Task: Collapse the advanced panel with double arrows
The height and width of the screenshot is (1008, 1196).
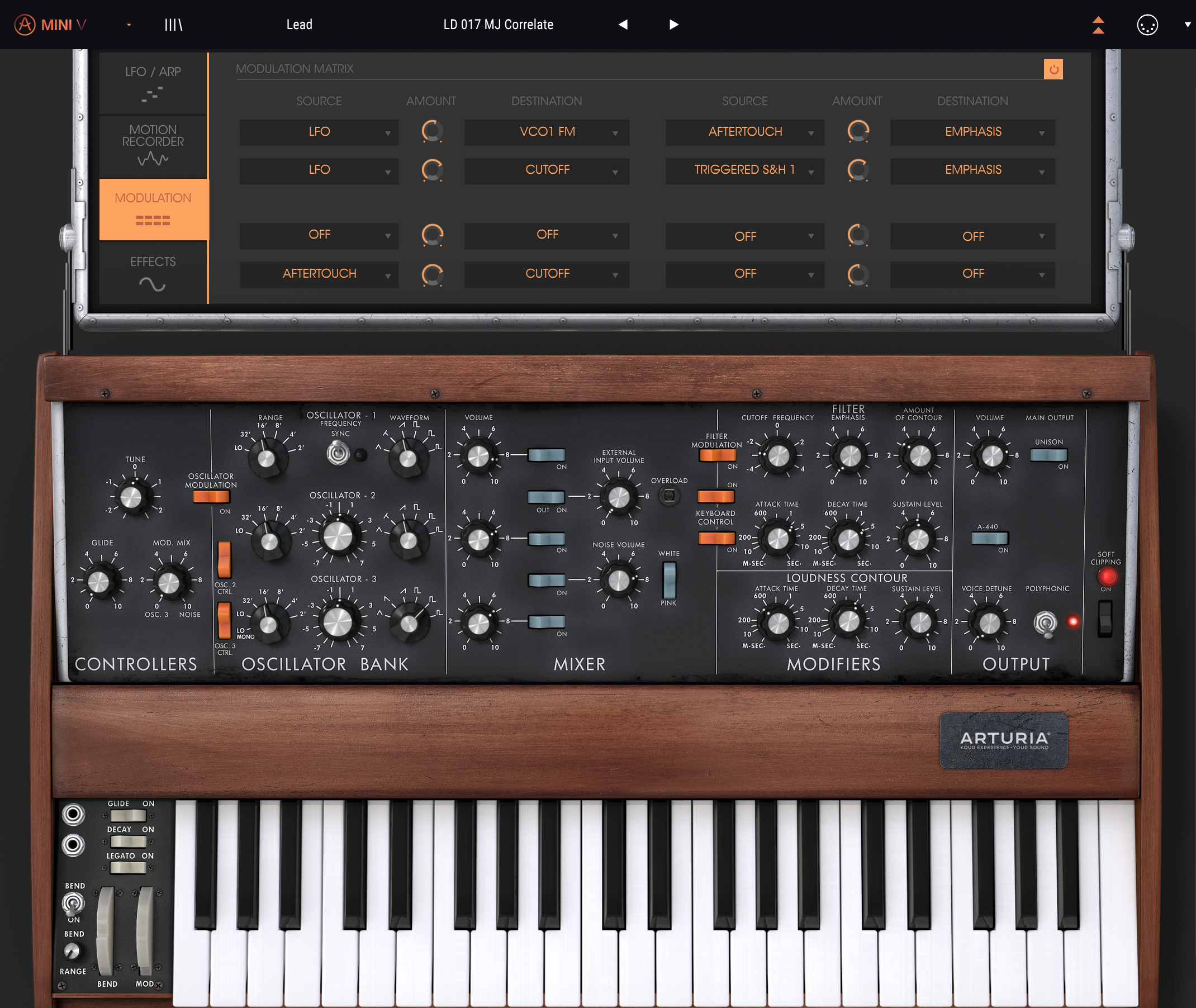Action: (x=1098, y=25)
